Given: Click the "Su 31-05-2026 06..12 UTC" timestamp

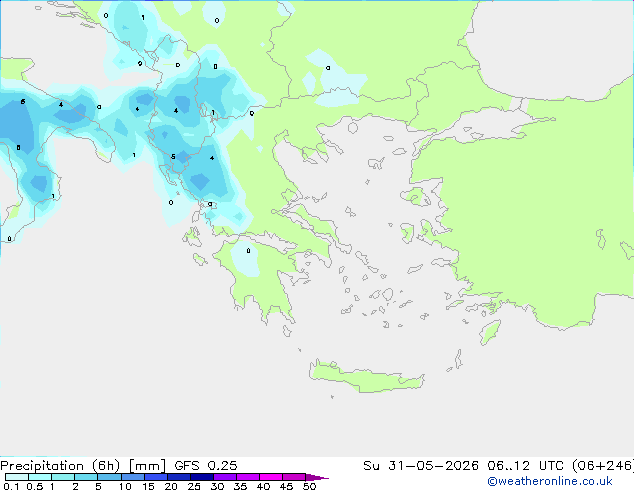Looking at the screenshot, I should (x=464, y=466).
